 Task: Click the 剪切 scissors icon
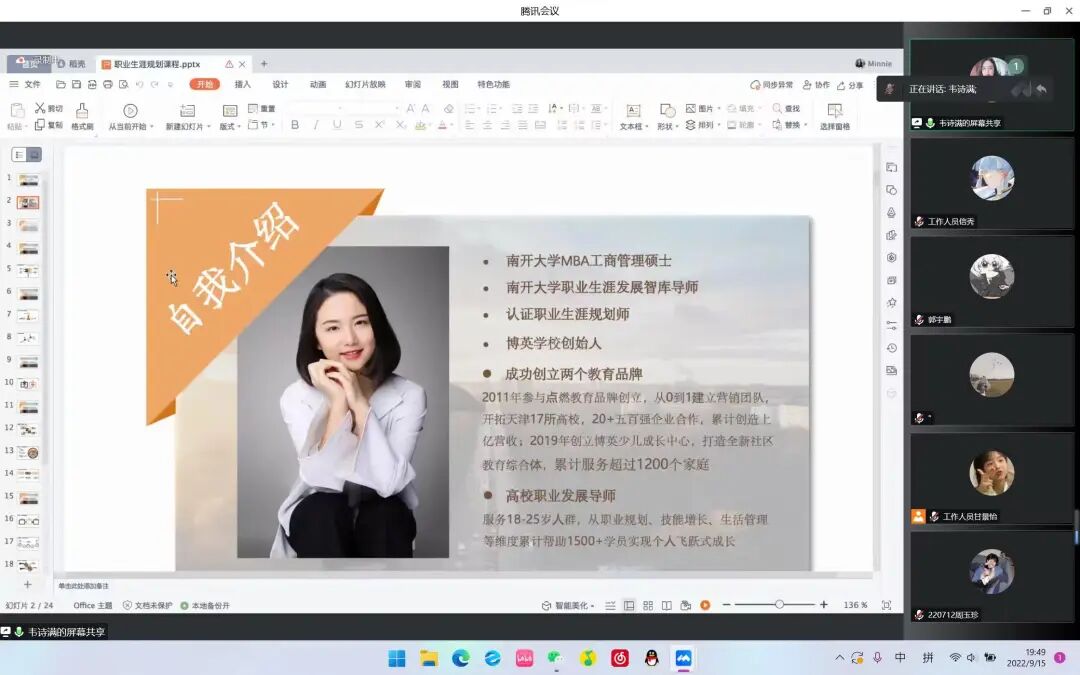[x=40, y=108]
